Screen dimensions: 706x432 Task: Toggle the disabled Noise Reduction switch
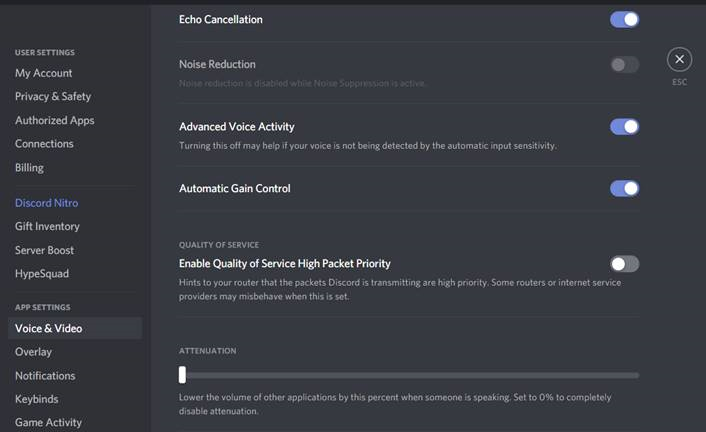(624, 64)
